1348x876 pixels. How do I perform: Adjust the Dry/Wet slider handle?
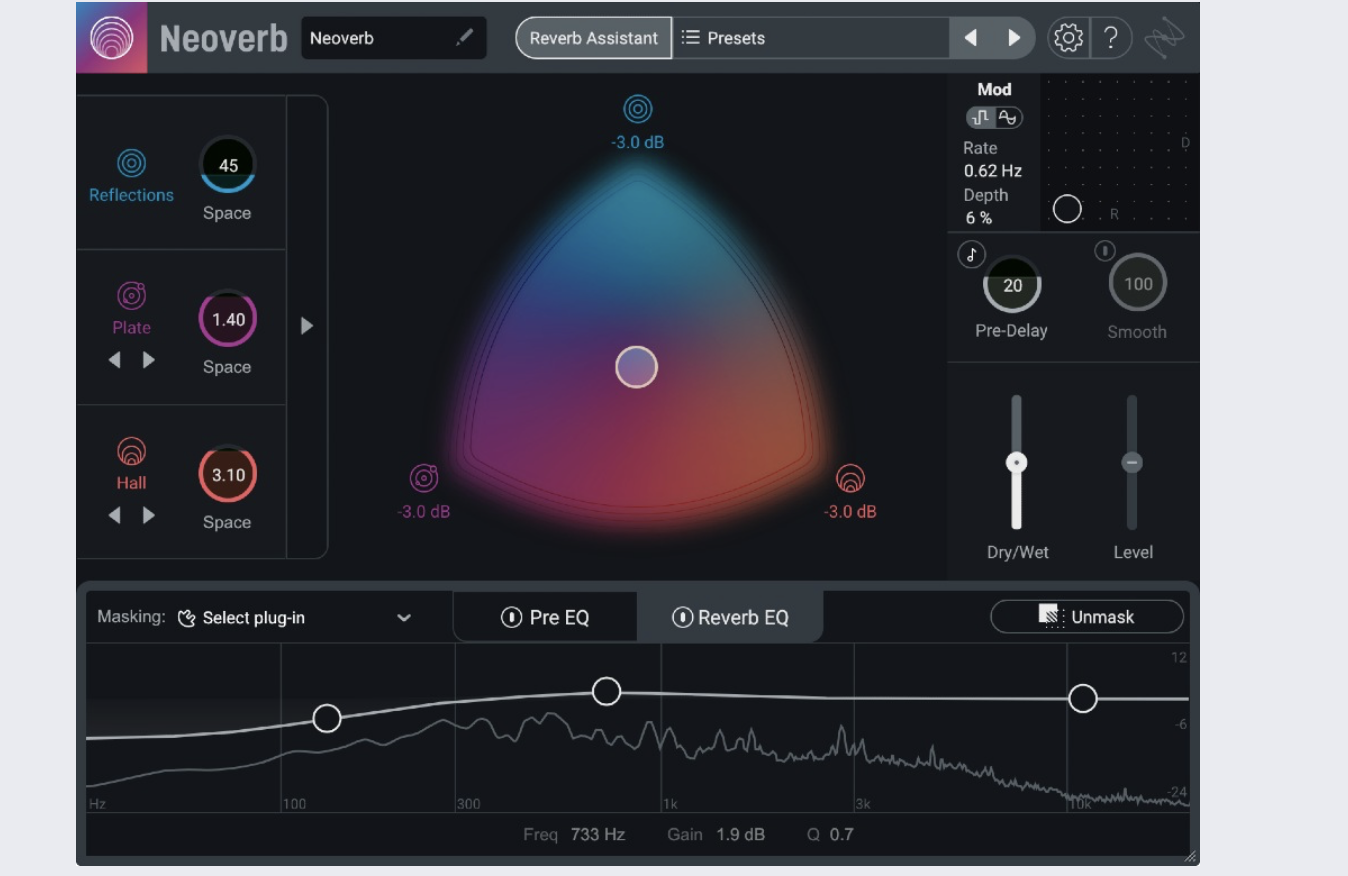click(x=1016, y=462)
